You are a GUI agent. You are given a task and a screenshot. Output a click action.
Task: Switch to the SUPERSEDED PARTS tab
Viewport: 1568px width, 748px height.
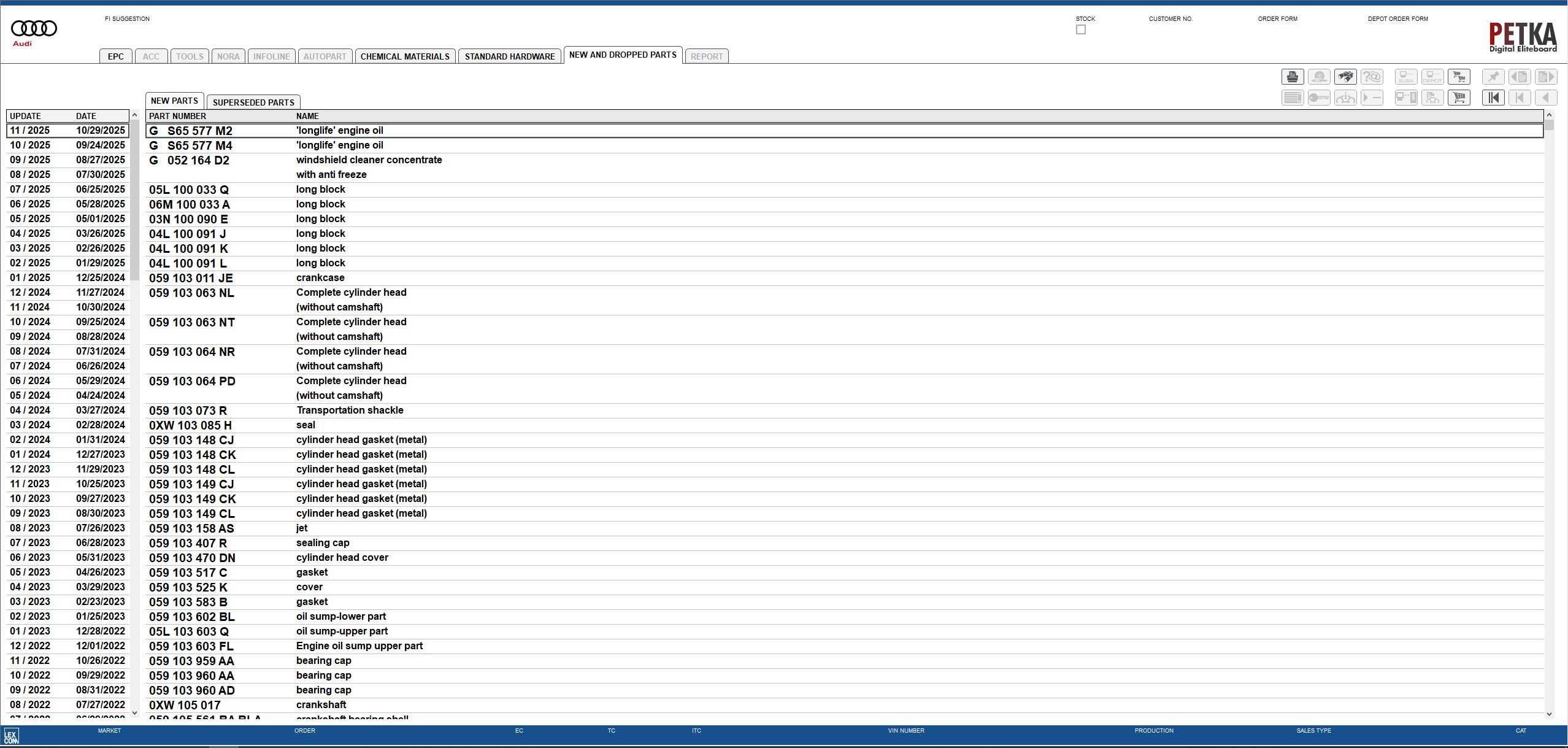click(253, 101)
